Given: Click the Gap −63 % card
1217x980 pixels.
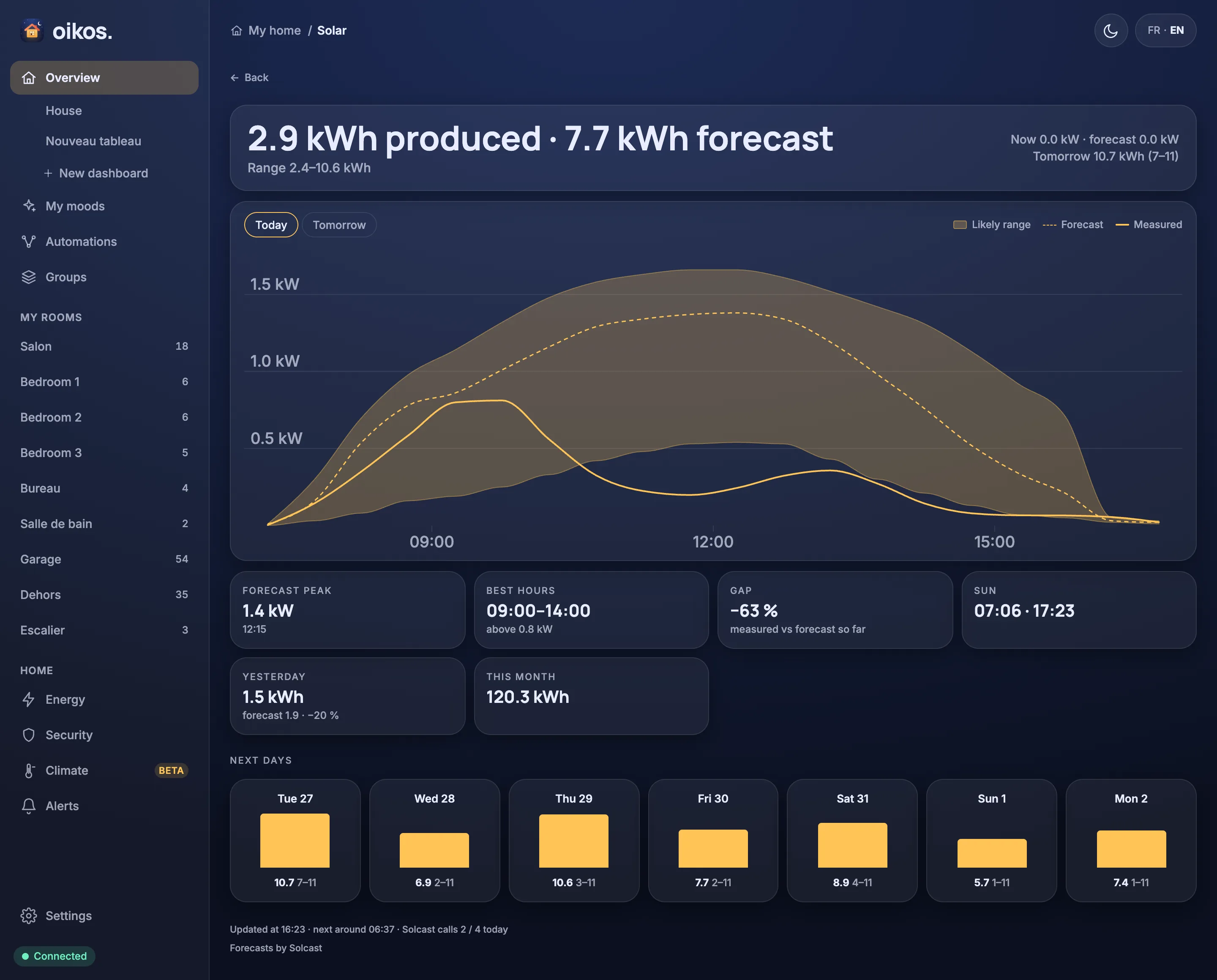Looking at the screenshot, I should pyautogui.click(x=835, y=610).
